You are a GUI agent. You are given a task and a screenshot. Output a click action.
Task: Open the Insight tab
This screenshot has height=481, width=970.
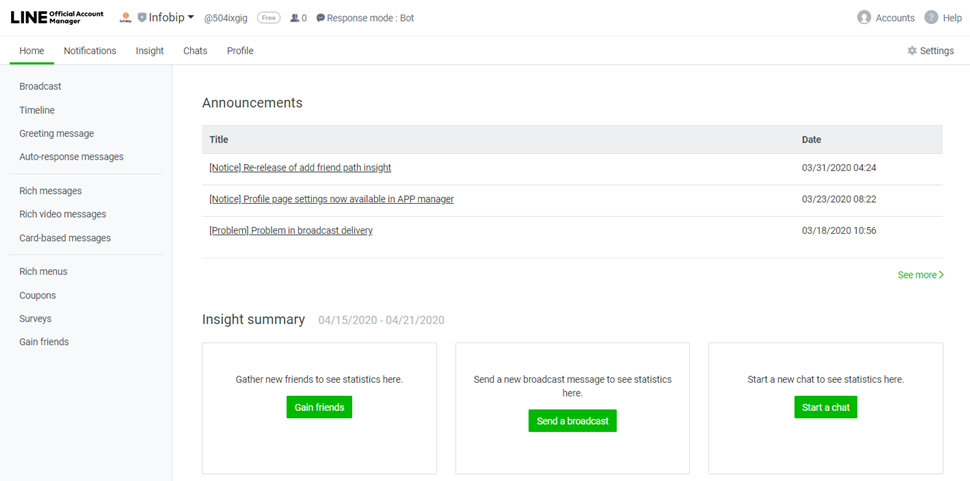click(x=150, y=51)
